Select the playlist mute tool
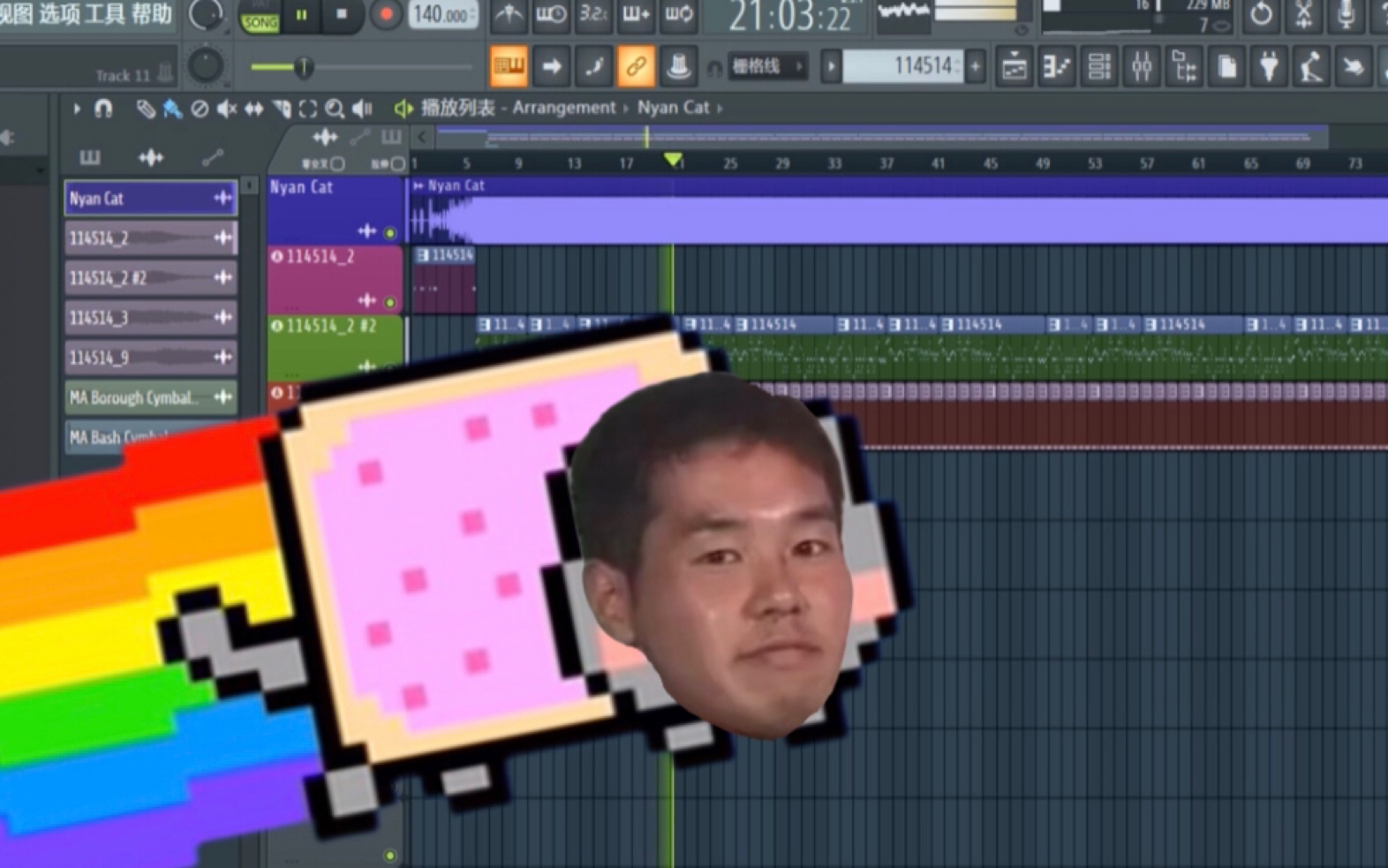This screenshot has height=868, width=1388. (x=227, y=109)
